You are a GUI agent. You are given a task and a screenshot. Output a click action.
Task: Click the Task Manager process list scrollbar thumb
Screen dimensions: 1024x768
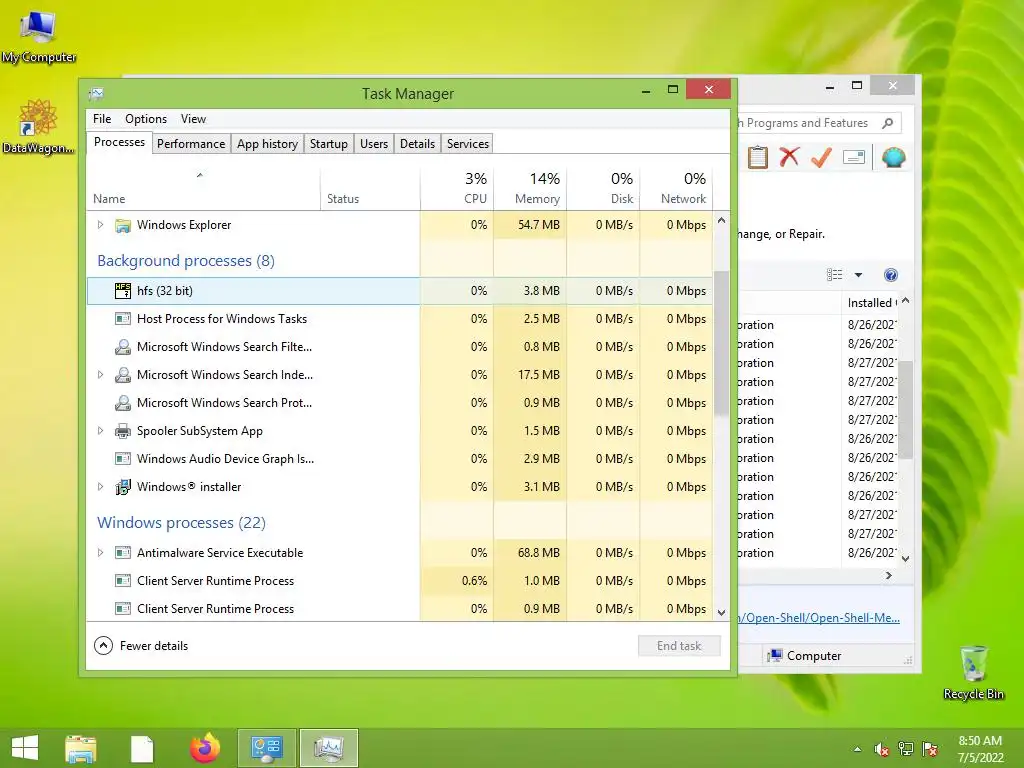pyautogui.click(x=721, y=343)
